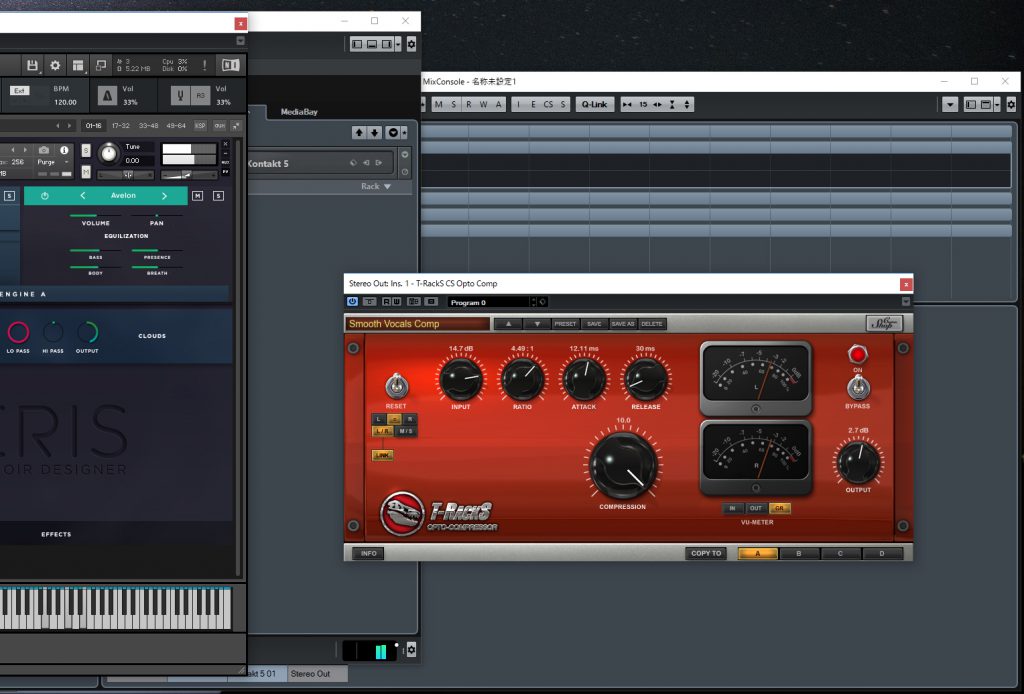Image resolution: width=1024 pixels, height=694 pixels.
Task: Select Kontakt page 33-48
Action: 148,125
